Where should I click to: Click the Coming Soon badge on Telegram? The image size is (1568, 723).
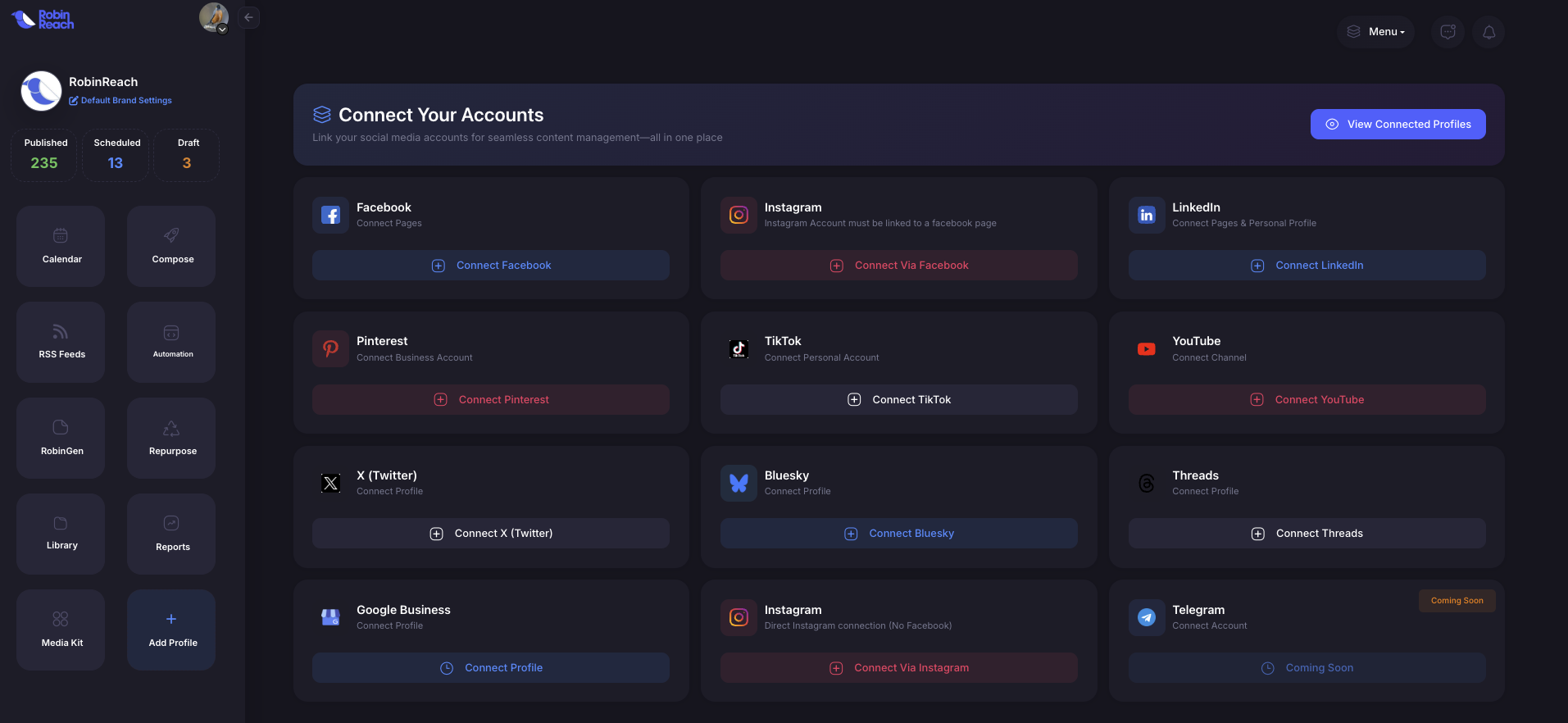point(1457,600)
